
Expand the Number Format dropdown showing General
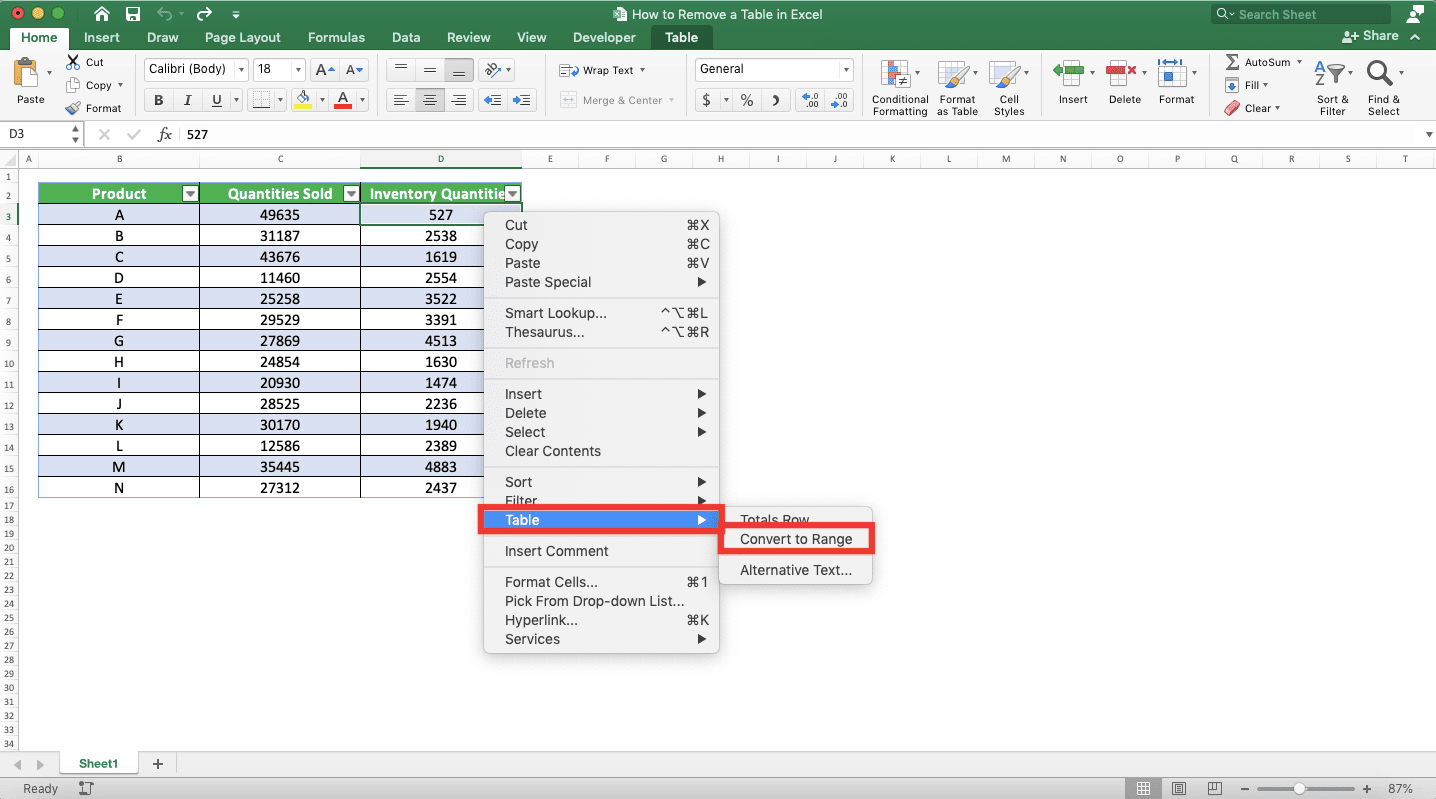click(x=846, y=69)
